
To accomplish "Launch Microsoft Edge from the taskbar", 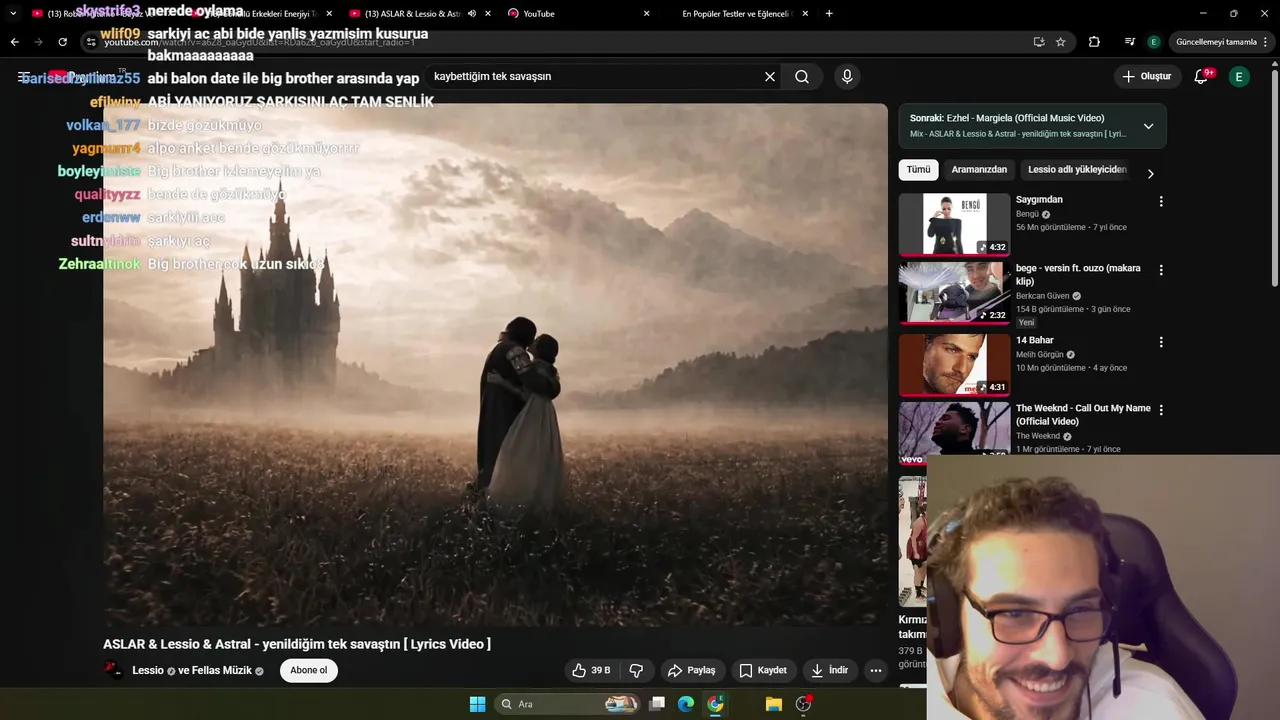I will click(686, 704).
